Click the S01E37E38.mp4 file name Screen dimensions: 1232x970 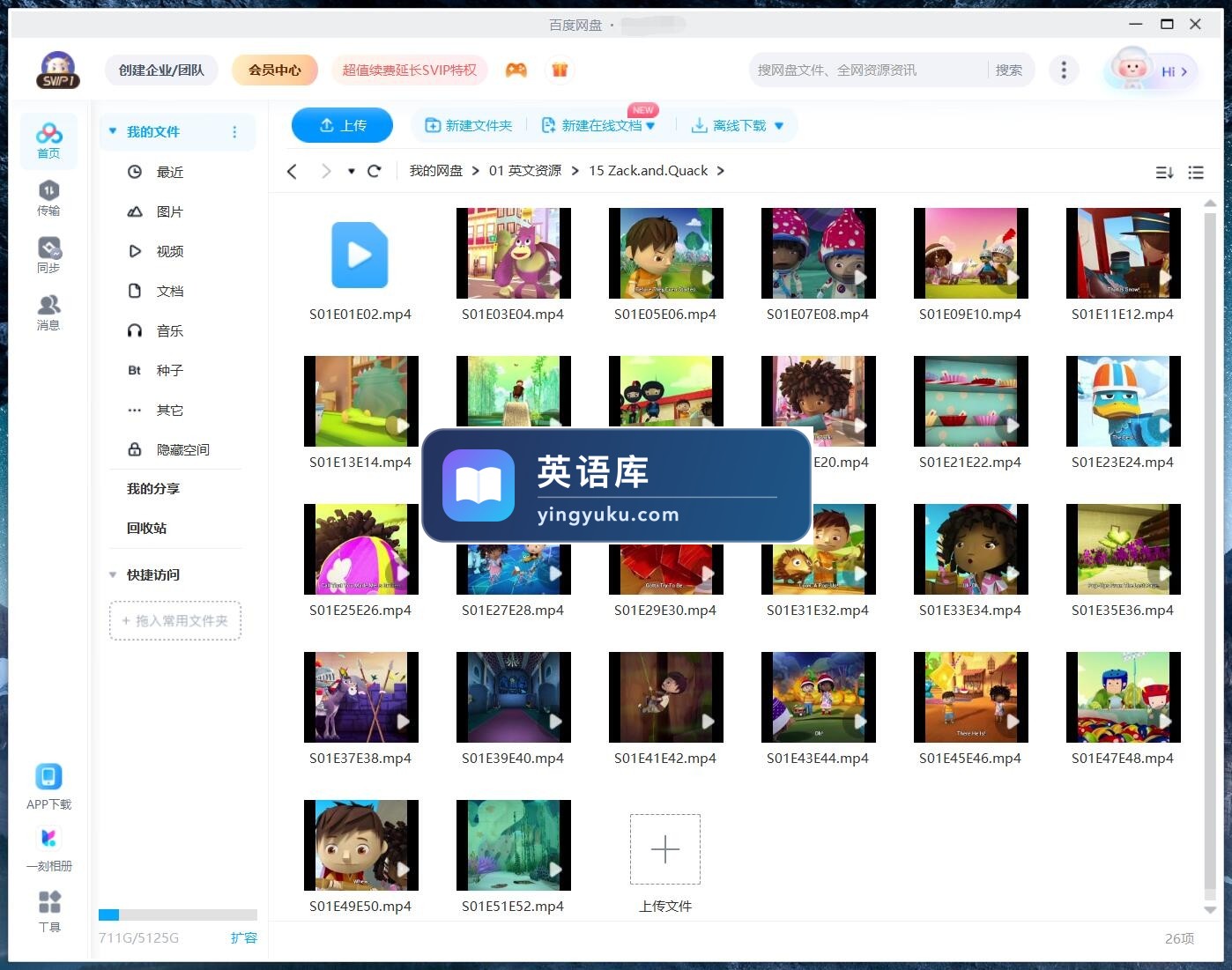click(360, 758)
